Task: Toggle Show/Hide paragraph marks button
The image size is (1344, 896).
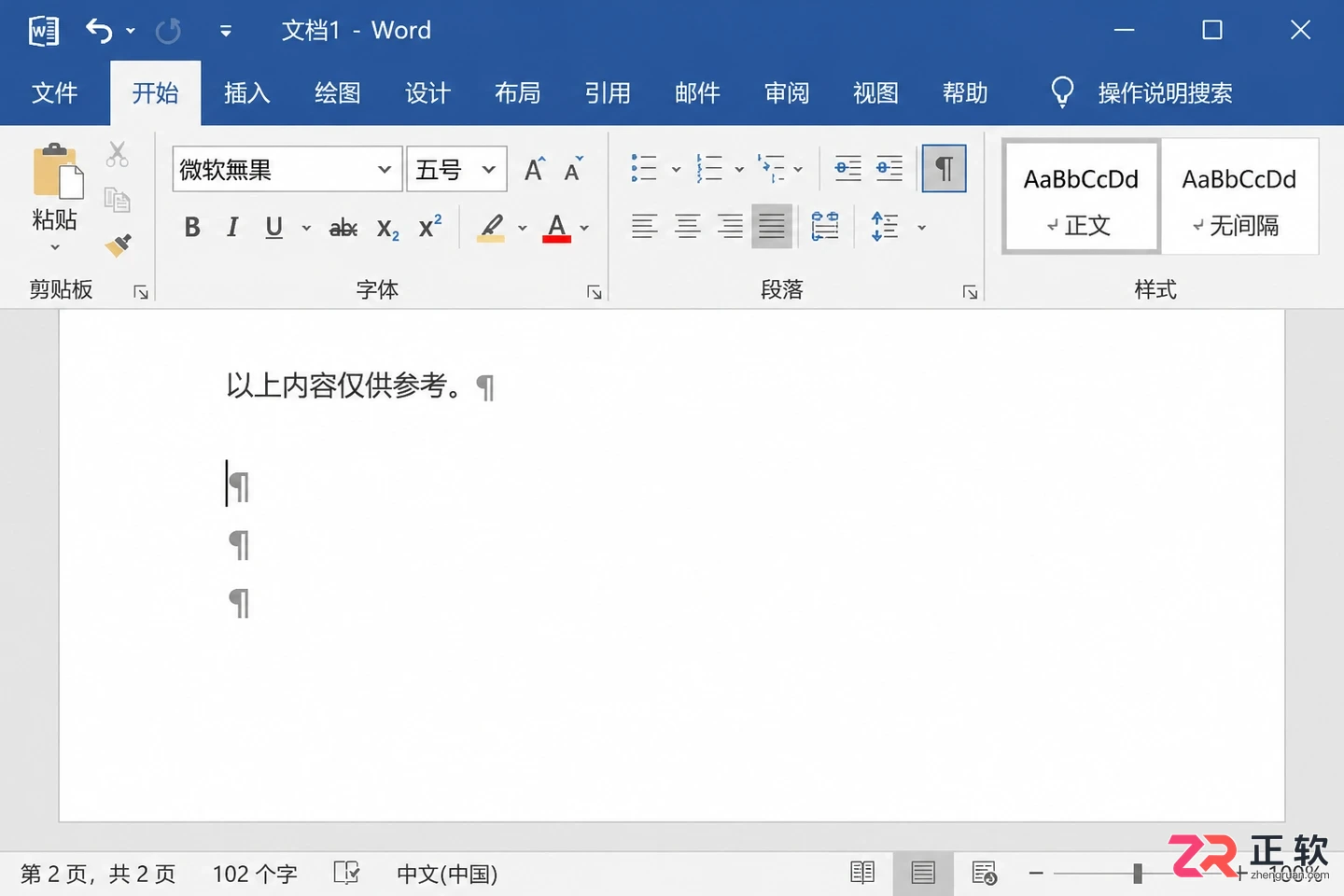Action: 944,169
